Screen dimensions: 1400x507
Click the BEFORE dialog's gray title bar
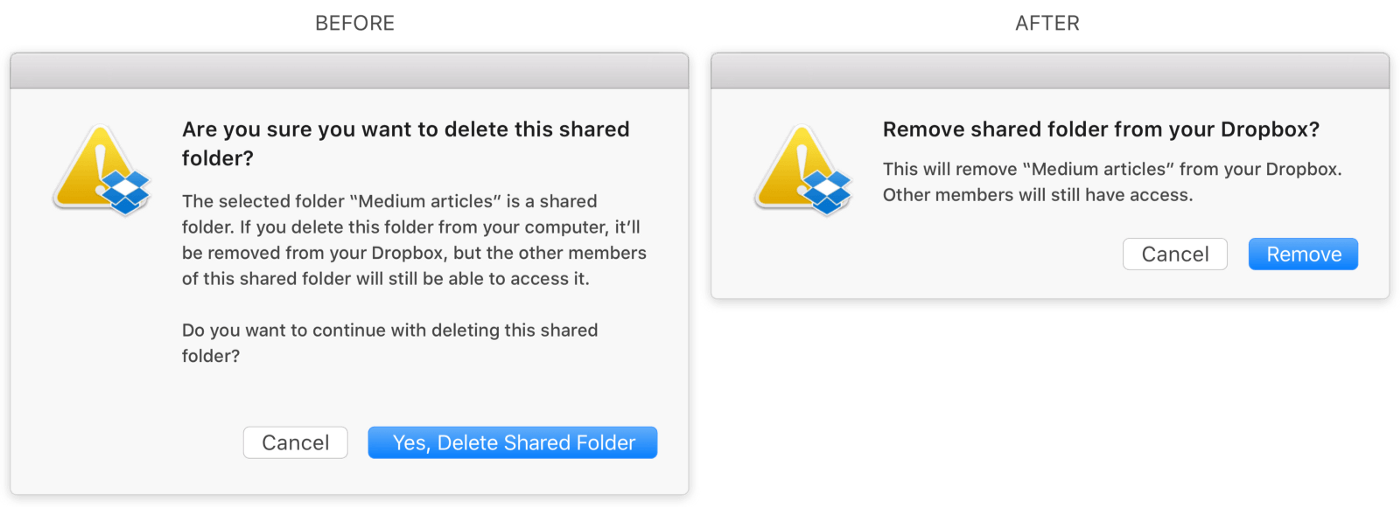click(x=349, y=71)
